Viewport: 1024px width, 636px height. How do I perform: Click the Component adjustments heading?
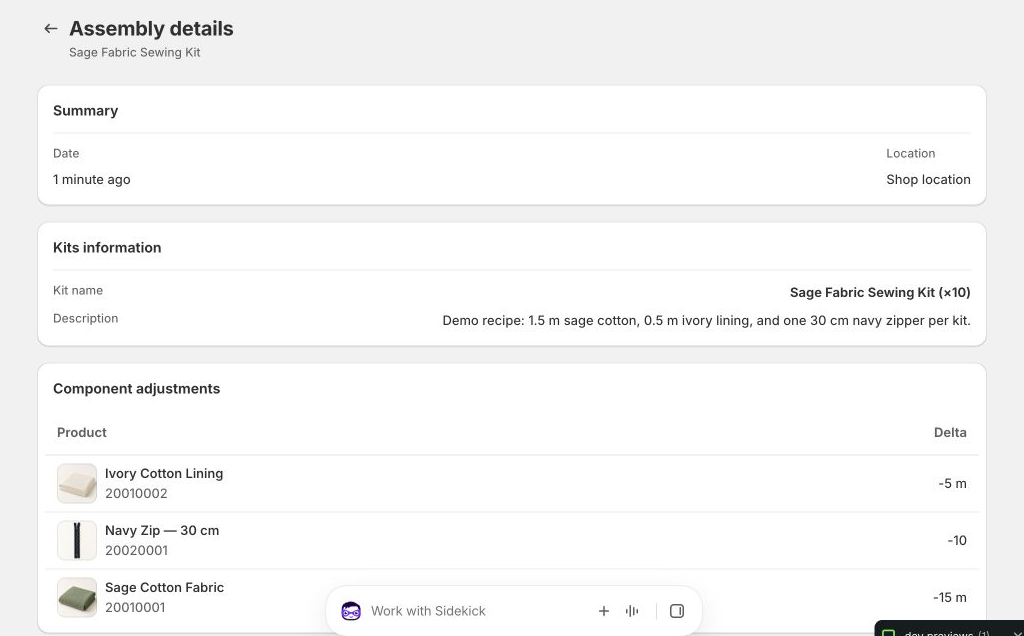(136, 389)
